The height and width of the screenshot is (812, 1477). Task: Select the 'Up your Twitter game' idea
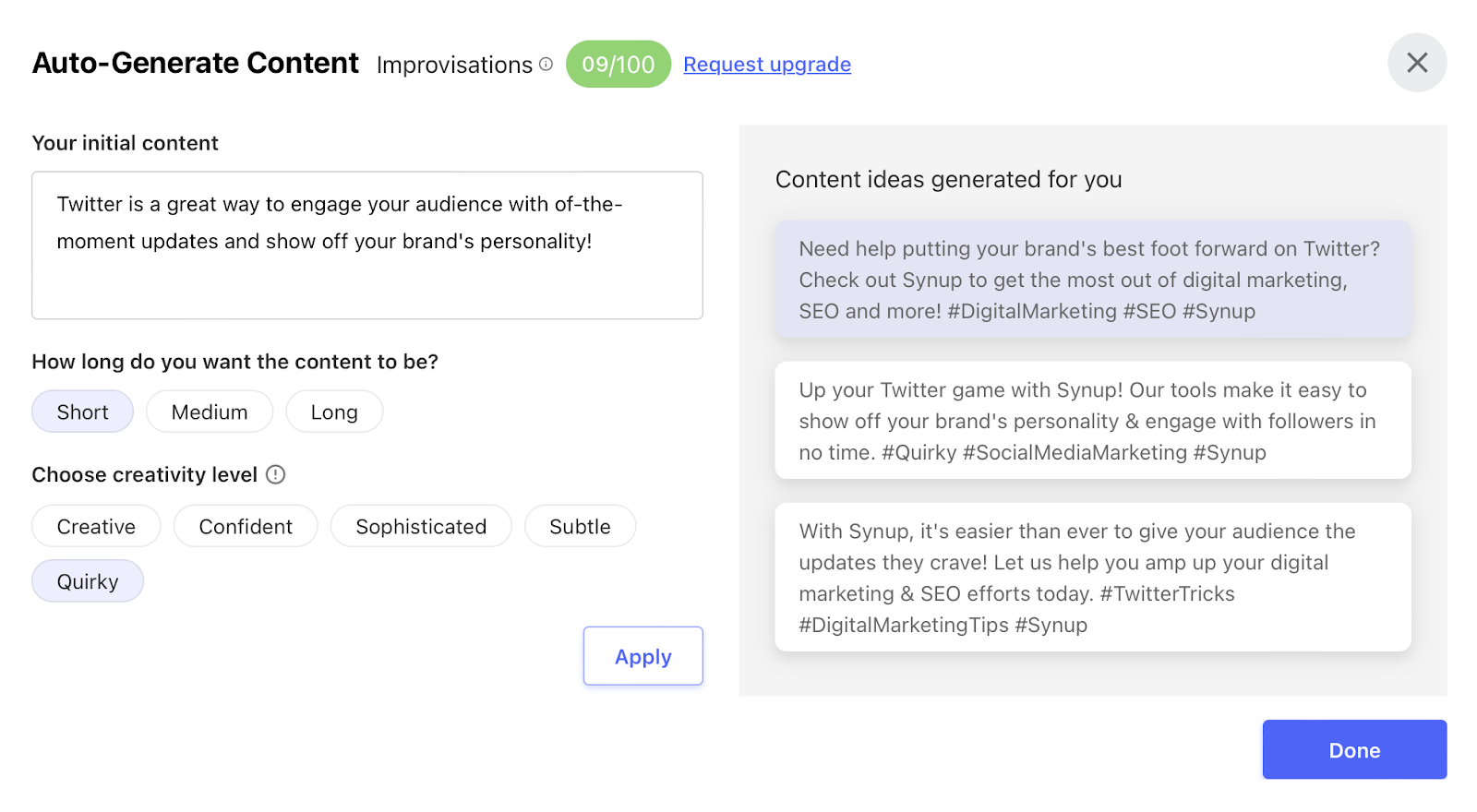click(1093, 421)
